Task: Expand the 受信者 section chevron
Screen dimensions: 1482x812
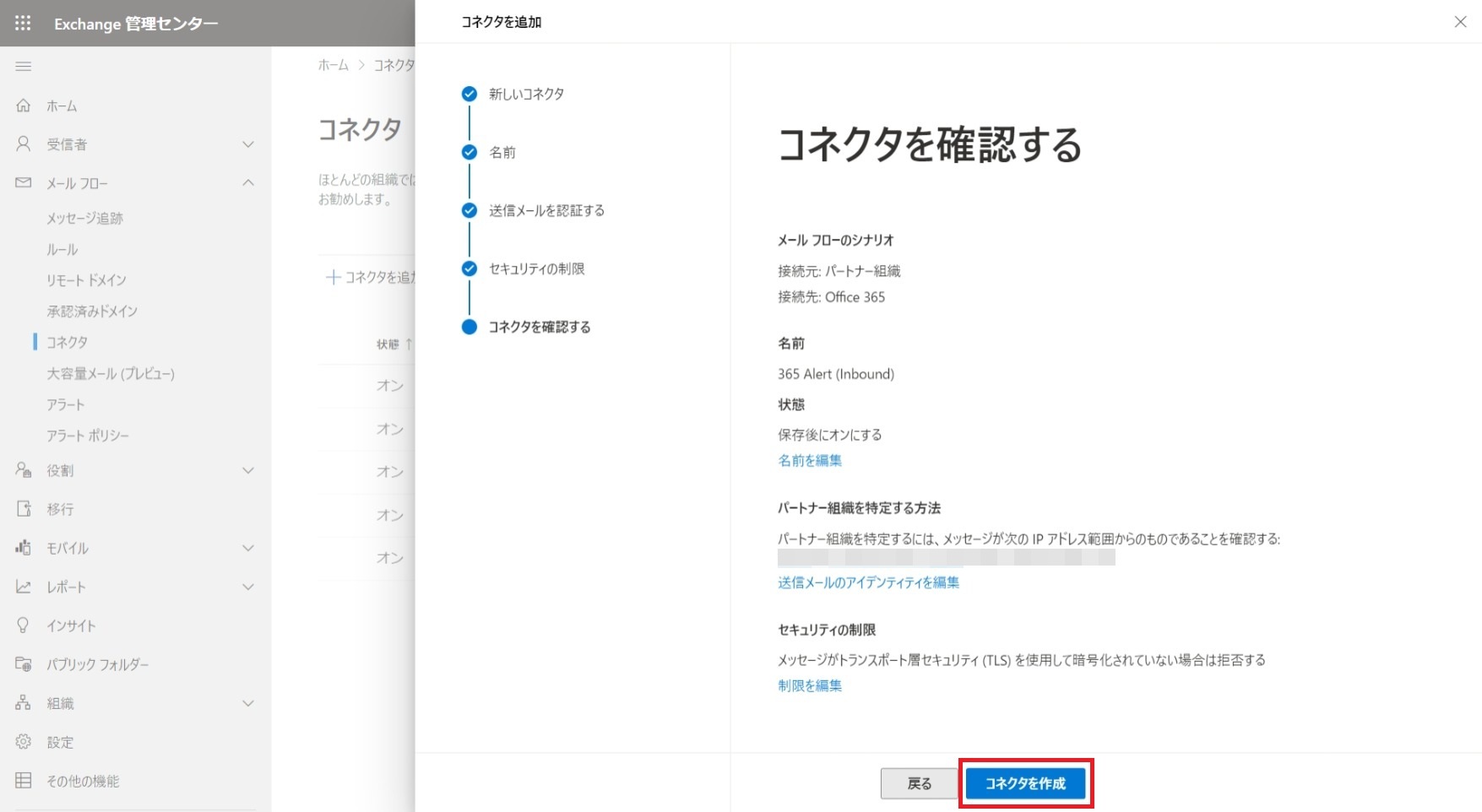Action: (248, 144)
